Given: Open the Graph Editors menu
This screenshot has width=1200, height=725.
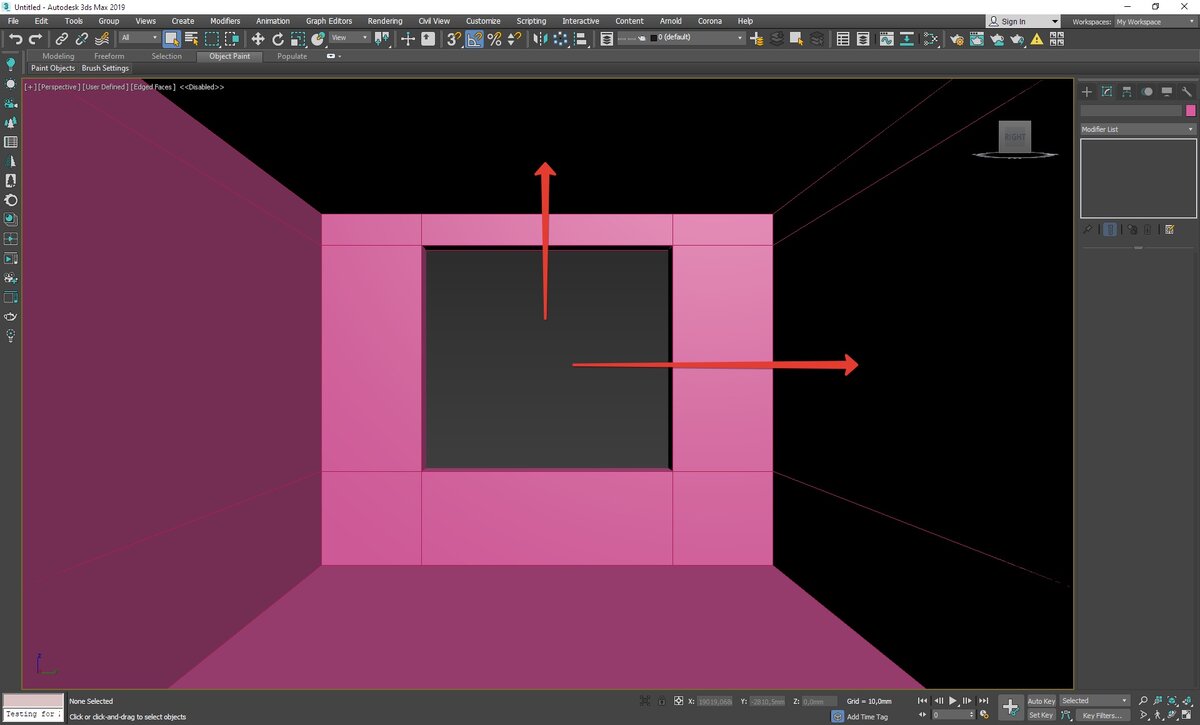Looking at the screenshot, I should tap(329, 20).
